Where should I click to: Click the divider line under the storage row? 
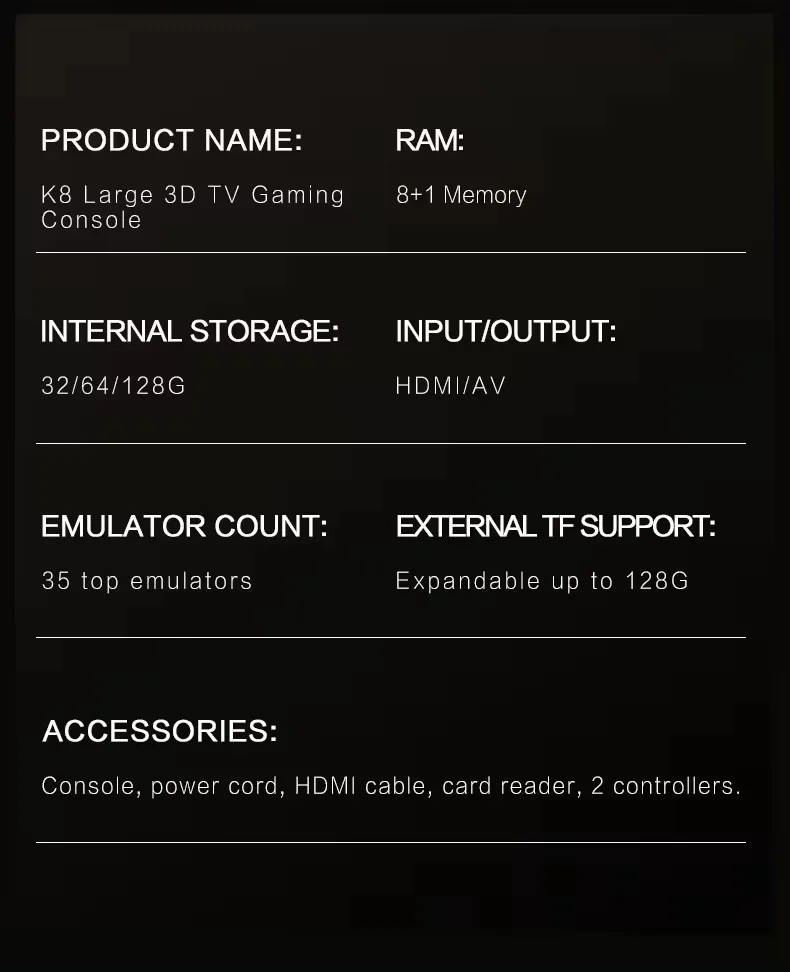[x=391, y=443]
